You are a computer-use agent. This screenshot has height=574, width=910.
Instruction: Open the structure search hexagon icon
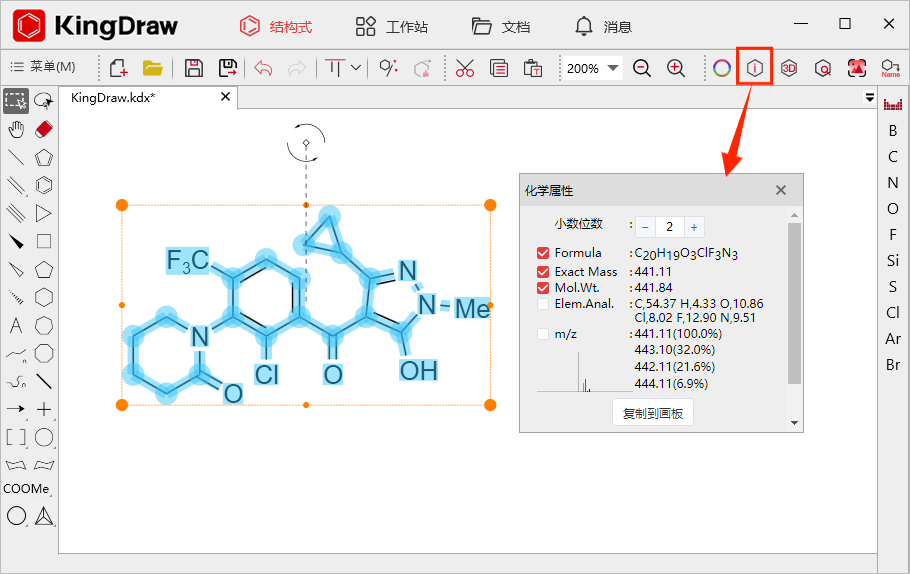tap(822, 68)
